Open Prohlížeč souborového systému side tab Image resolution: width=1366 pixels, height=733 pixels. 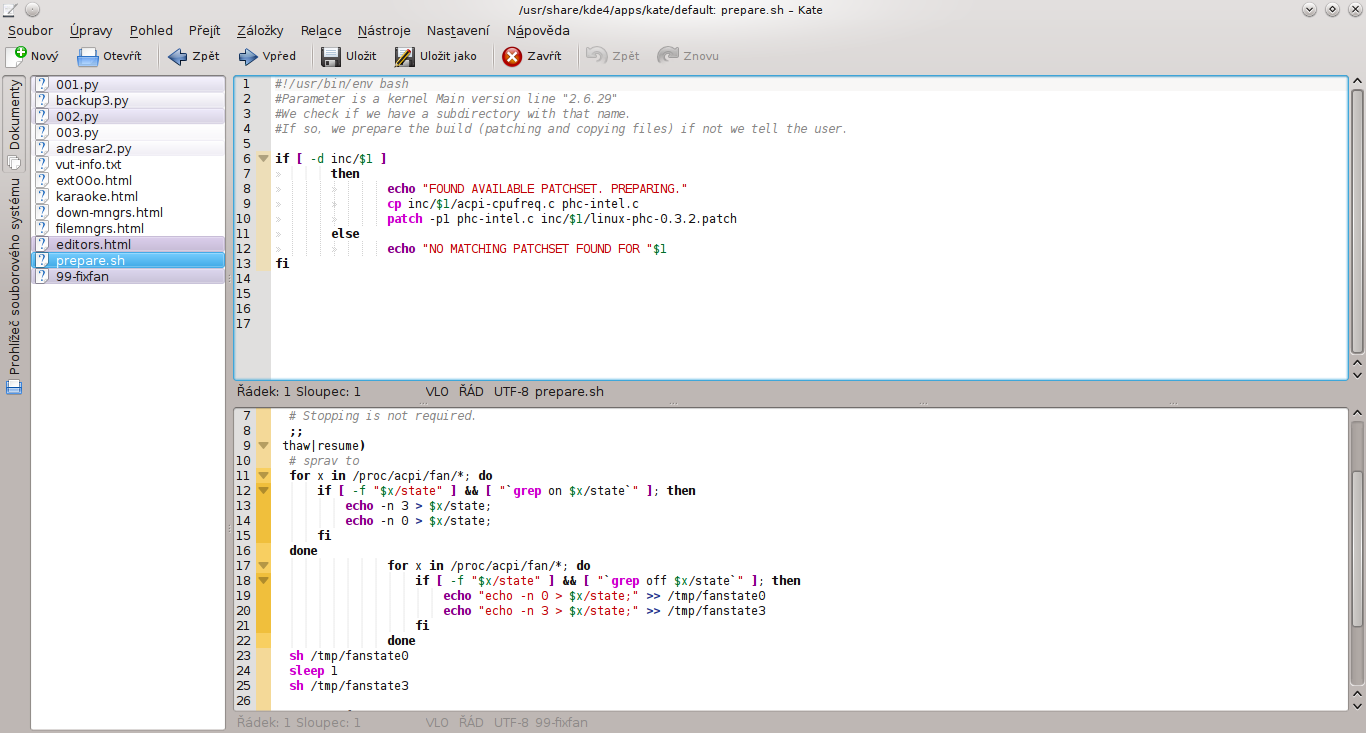(x=14, y=285)
